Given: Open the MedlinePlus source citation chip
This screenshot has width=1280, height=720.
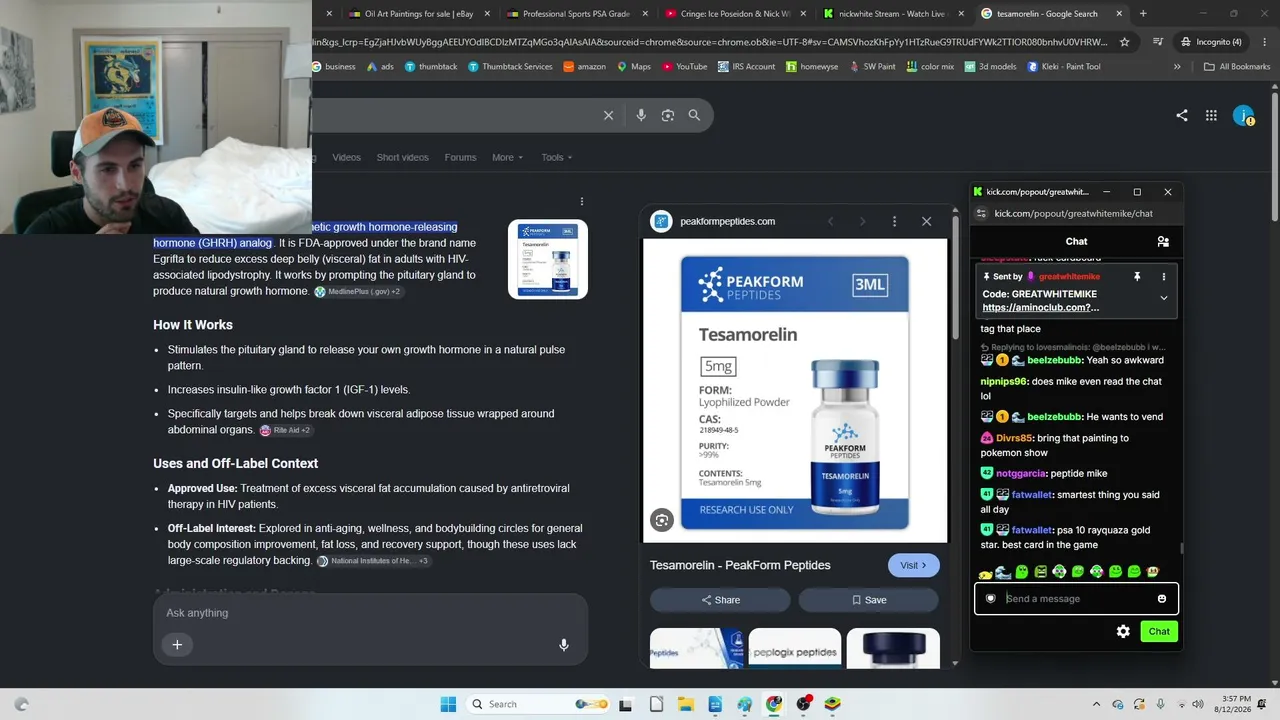Looking at the screenshot, I should pyautogui.click(x=358, y=292).
